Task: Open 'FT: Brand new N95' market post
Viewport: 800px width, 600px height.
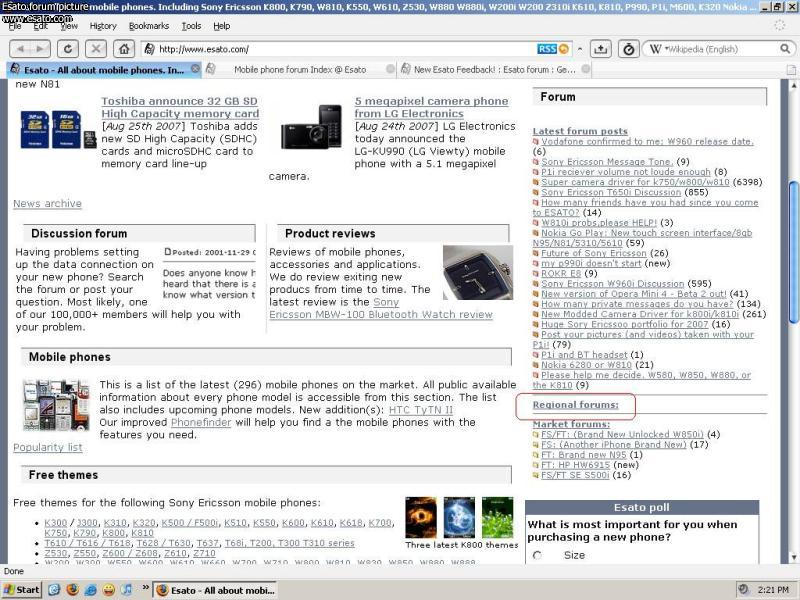Action: click(x=584, y=455)
